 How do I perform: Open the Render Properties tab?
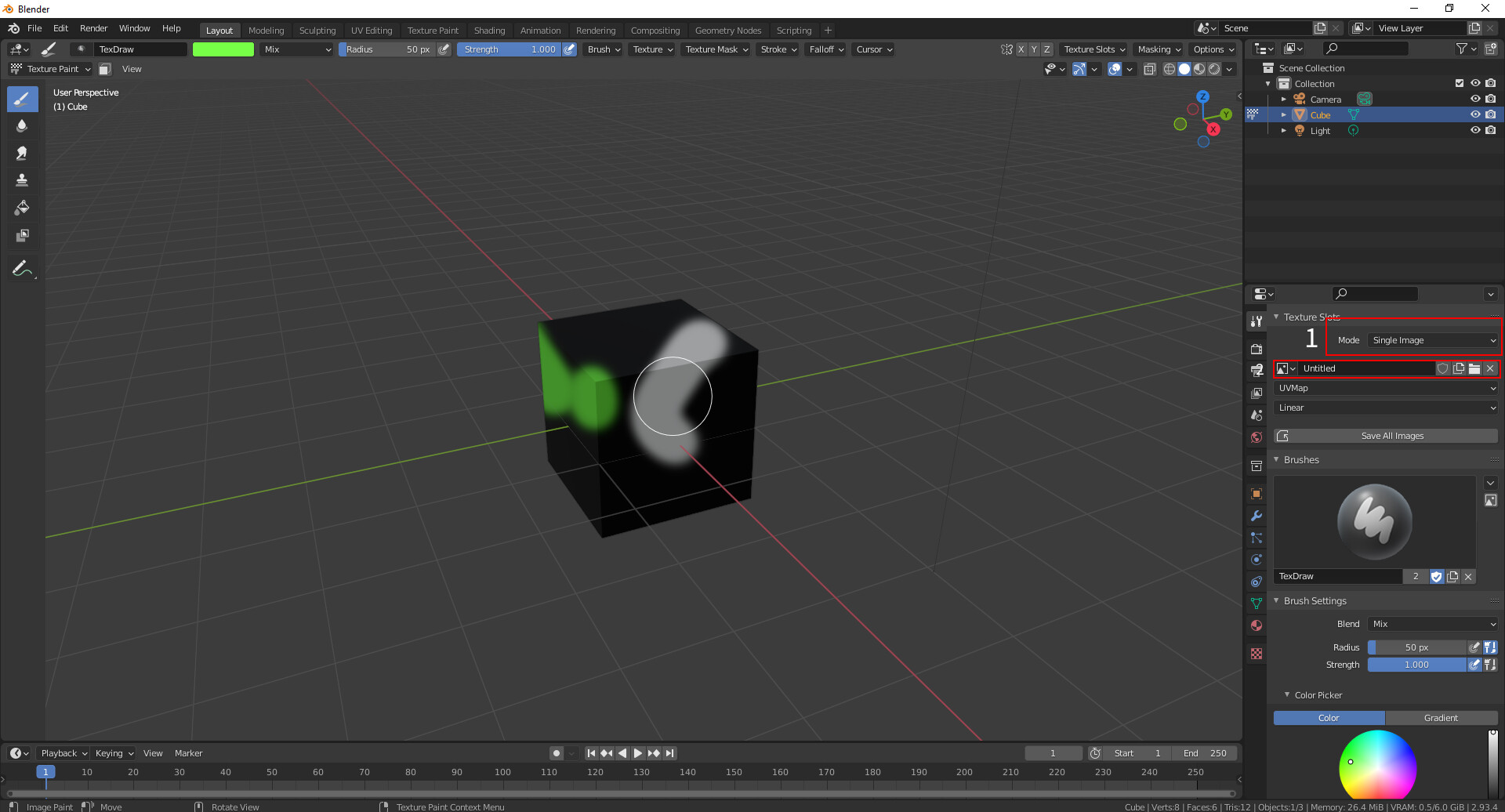click(x=1257, y=349)
